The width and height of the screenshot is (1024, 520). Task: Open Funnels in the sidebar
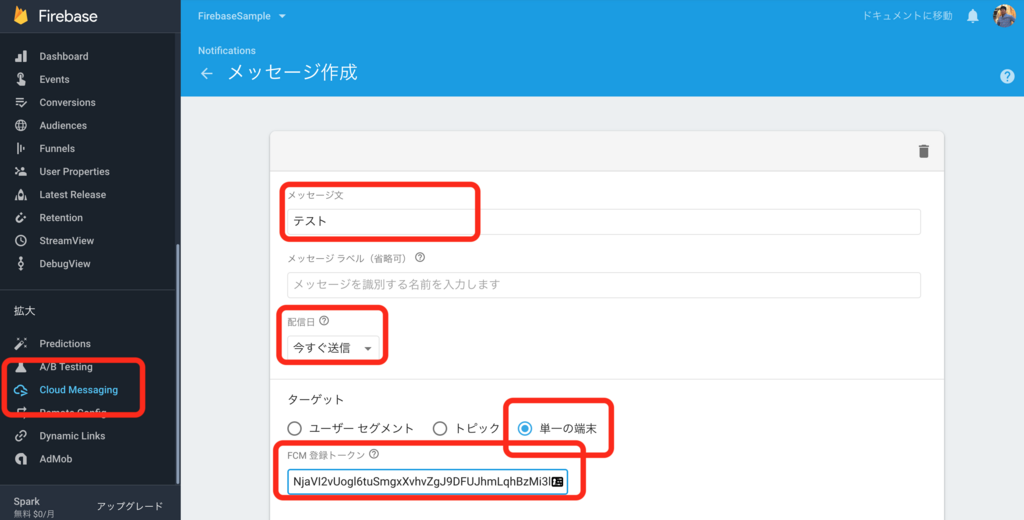coord(57,148)
